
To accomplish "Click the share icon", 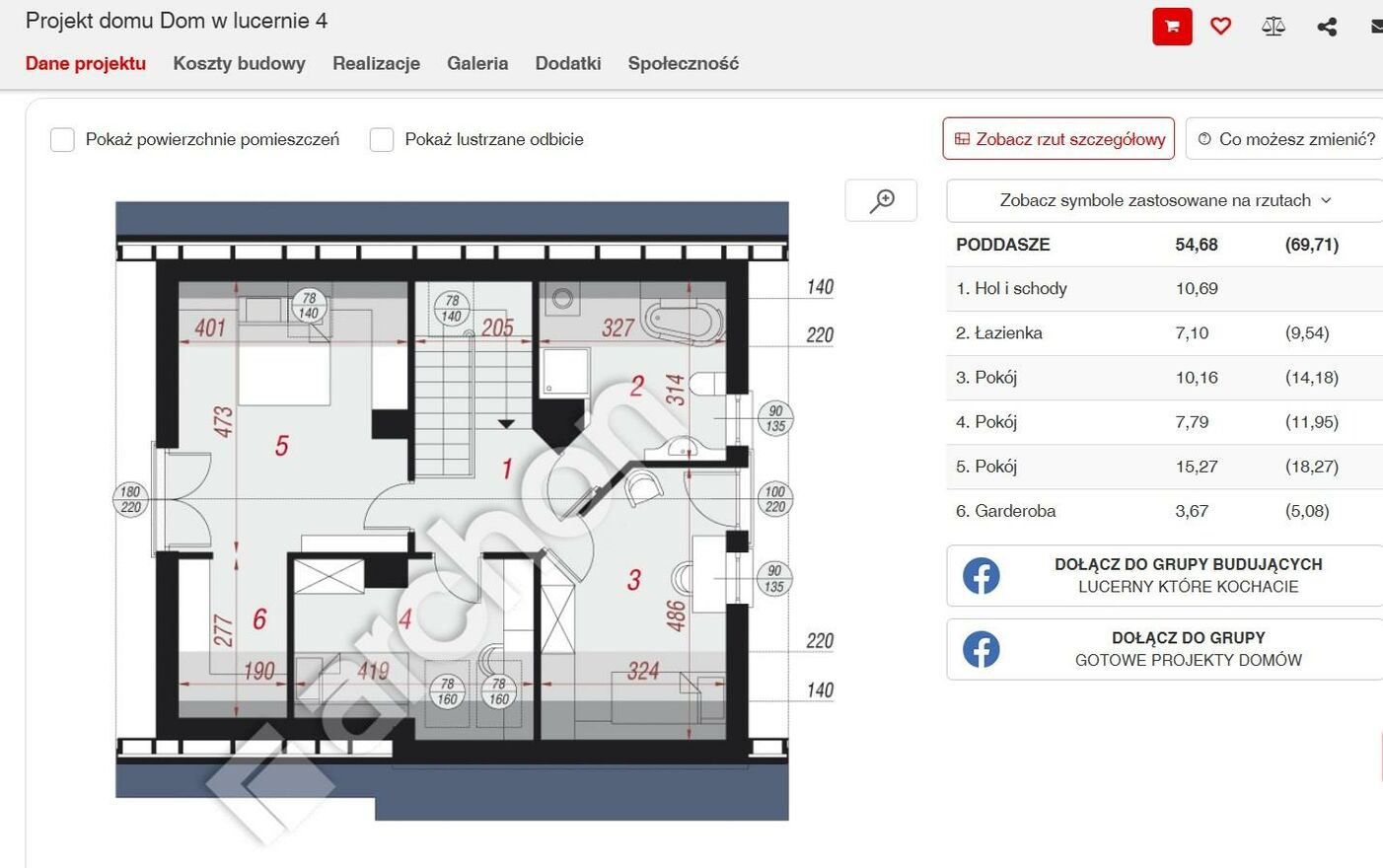I will pyautogui.click(x=1327, y=27).
